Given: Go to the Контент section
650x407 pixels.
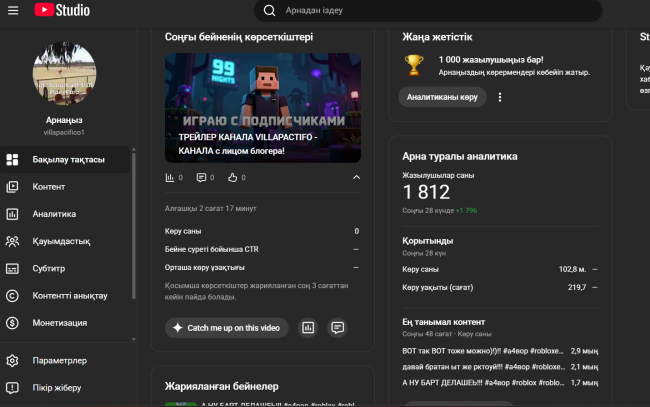Looking at the screenshot, I should [x=65, y=187].
